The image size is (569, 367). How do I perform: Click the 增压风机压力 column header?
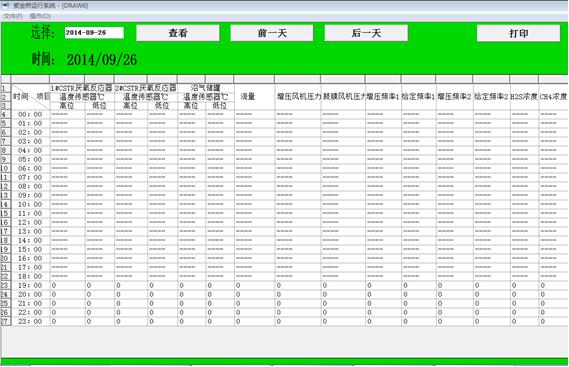(x=298, y=97)
